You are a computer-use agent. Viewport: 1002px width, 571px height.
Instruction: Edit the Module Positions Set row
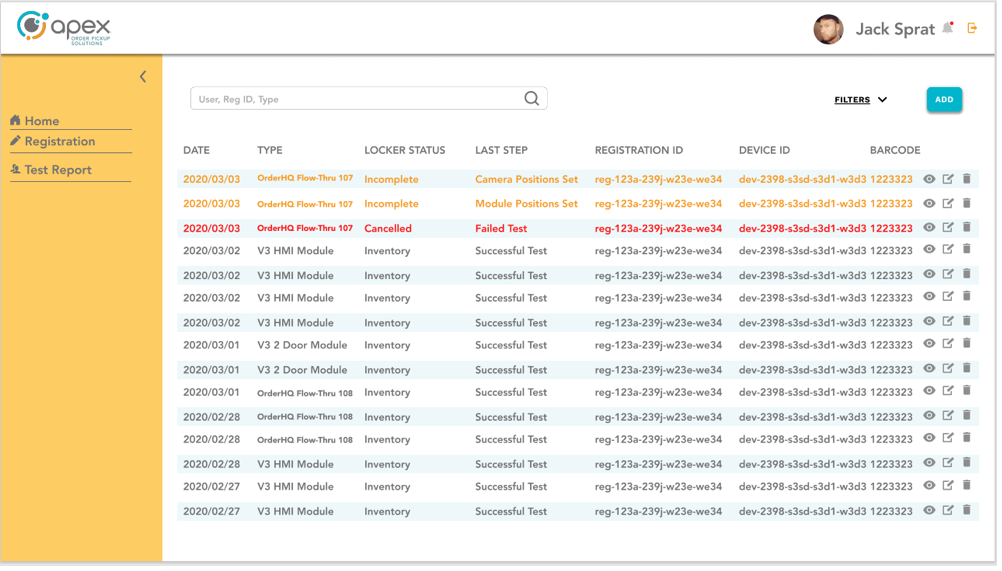tap(948, 203)
